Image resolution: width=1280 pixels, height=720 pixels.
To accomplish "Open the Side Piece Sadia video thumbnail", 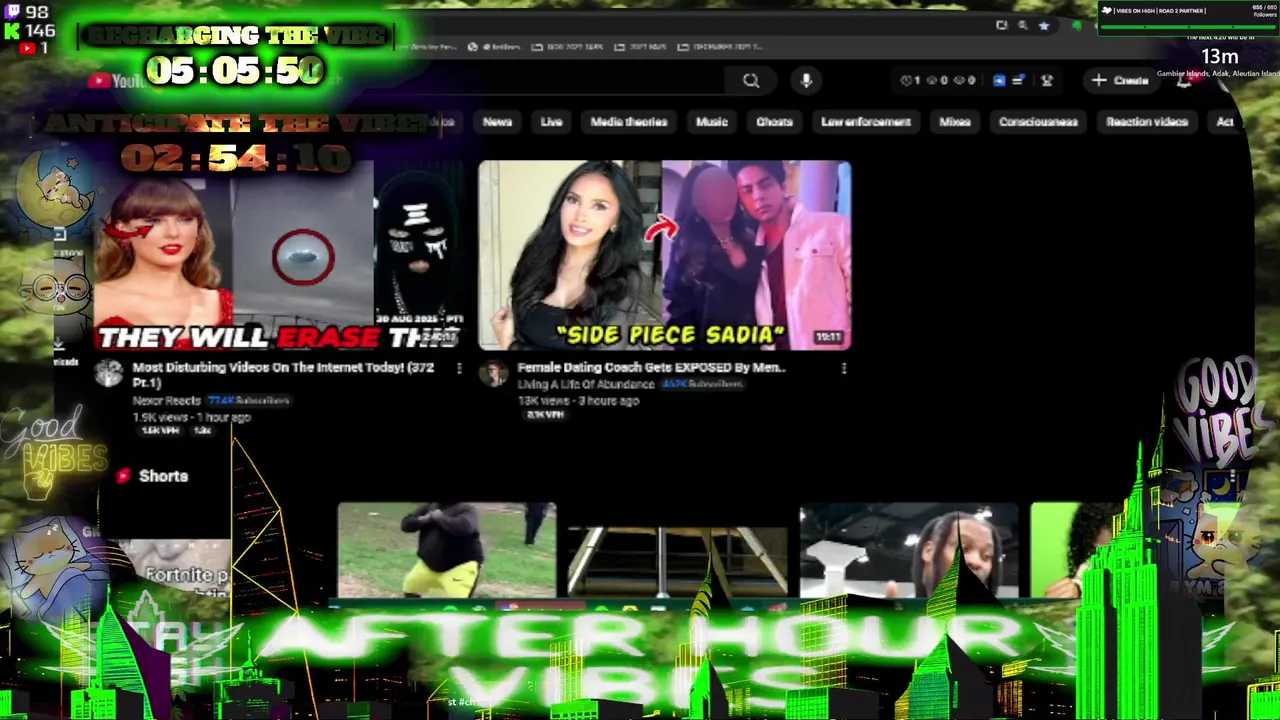I will click(665, 255).
